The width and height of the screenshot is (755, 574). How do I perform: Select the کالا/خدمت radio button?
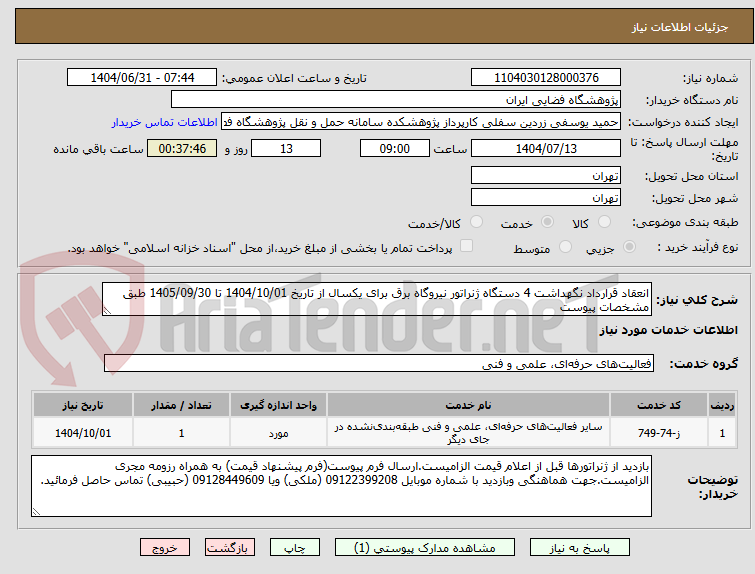click(x=476, y=222)
